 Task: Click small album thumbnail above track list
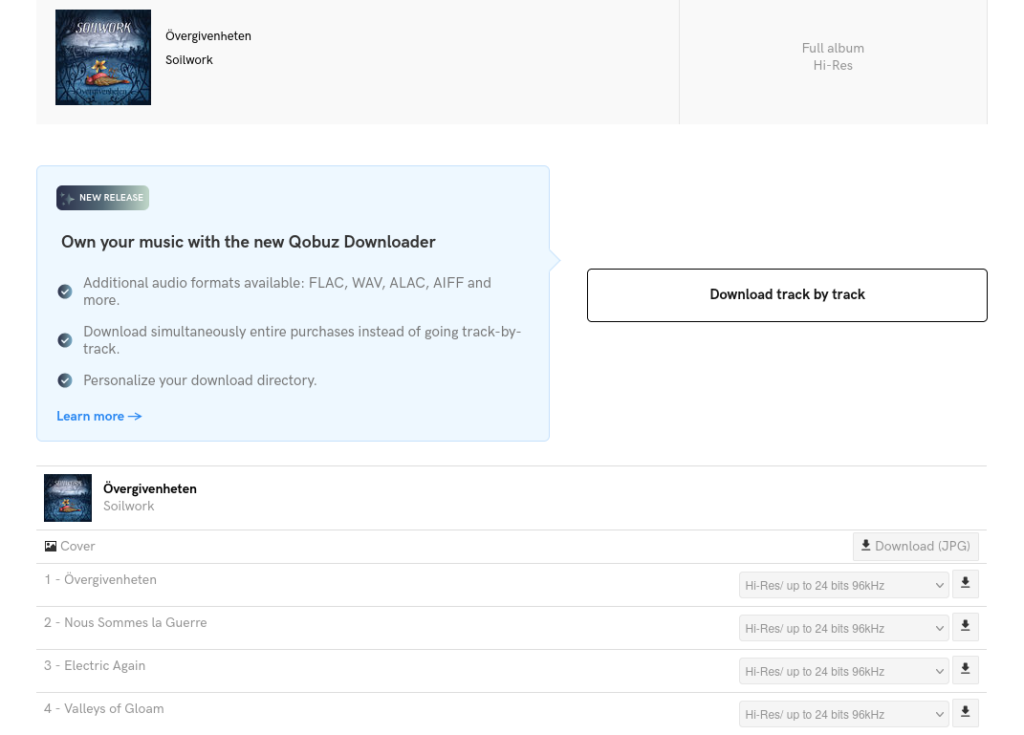point(67,498)
